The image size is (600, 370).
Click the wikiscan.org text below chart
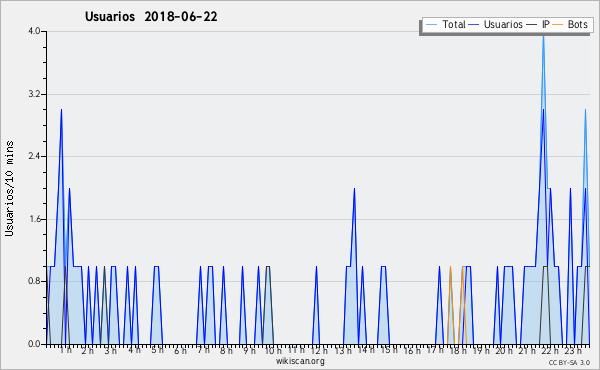300,361
